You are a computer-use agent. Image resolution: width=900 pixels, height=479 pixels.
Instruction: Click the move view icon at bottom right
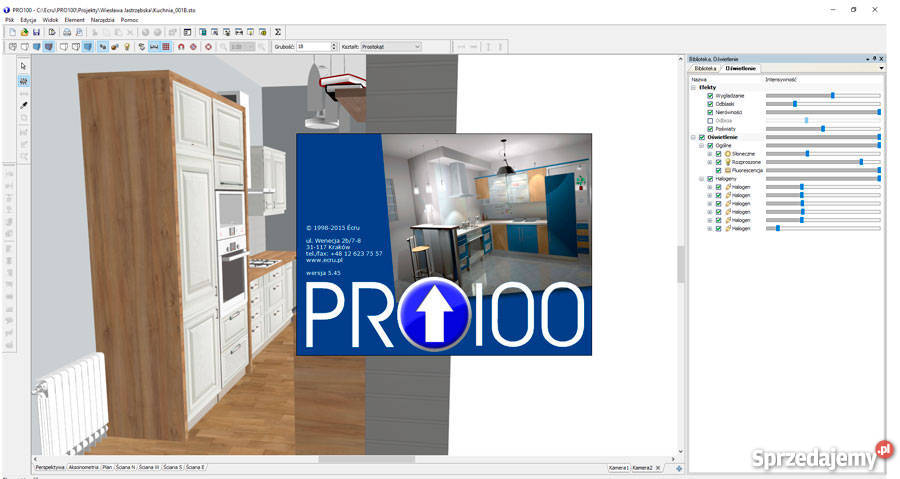(x=679, y=468)
